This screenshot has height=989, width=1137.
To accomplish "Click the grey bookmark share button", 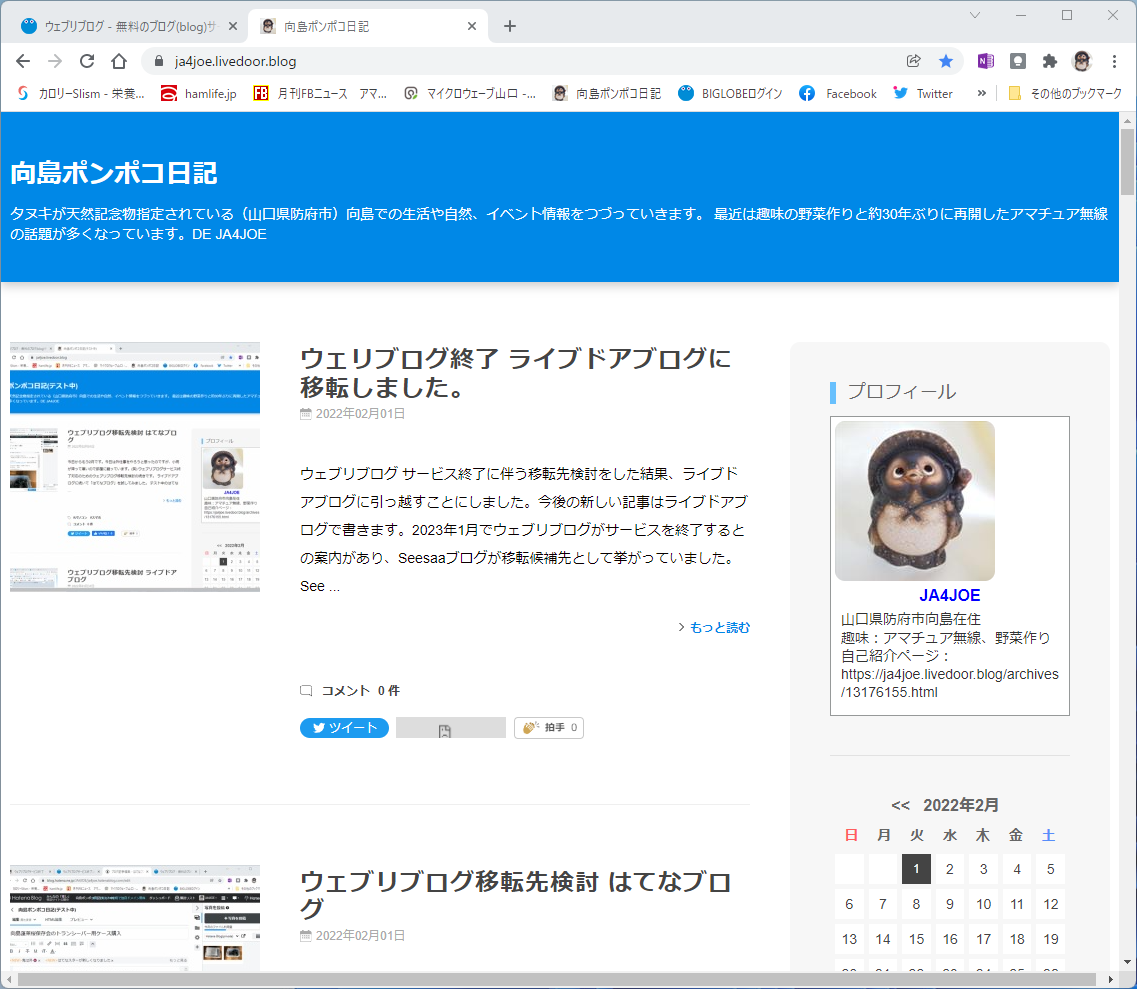I will (451, 728).
